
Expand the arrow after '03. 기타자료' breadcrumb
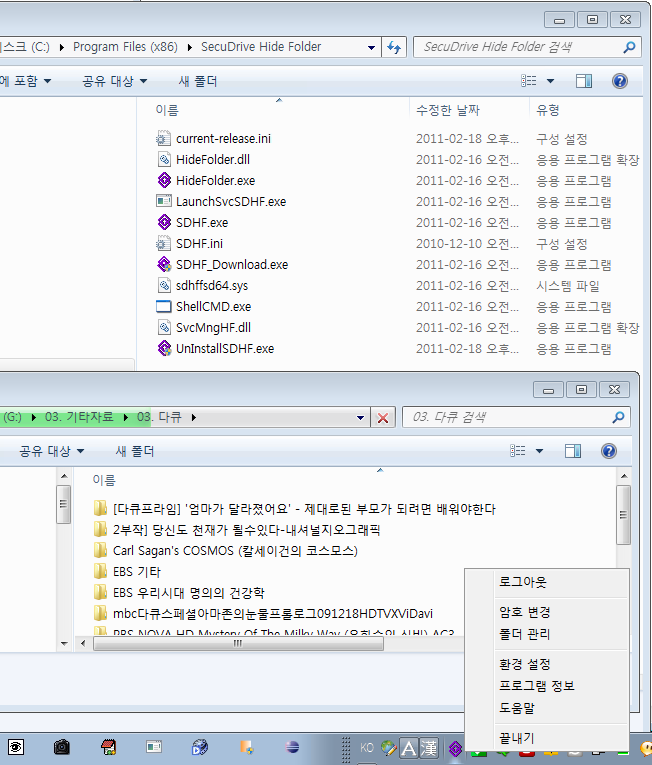point(126,418)
